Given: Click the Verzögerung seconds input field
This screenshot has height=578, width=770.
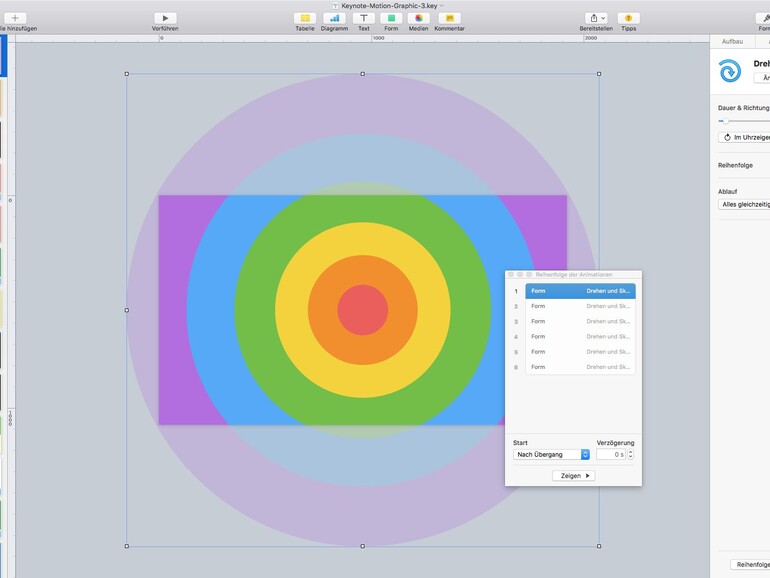Looking at the screenshot, I should click(610, 454).
